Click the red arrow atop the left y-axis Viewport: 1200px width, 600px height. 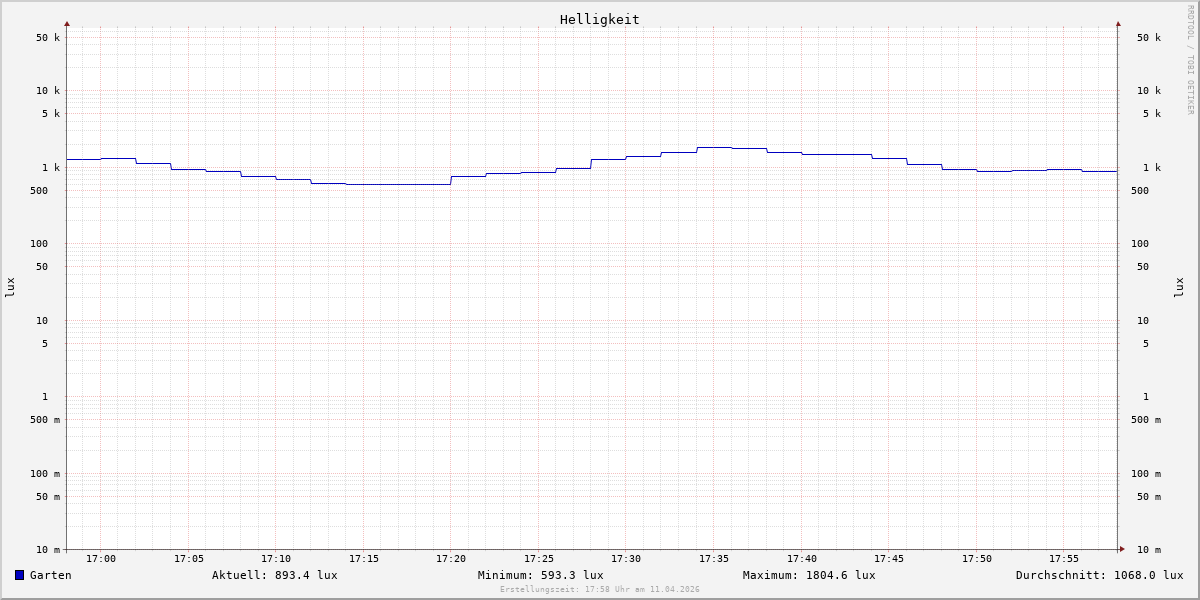pos(67,23)
